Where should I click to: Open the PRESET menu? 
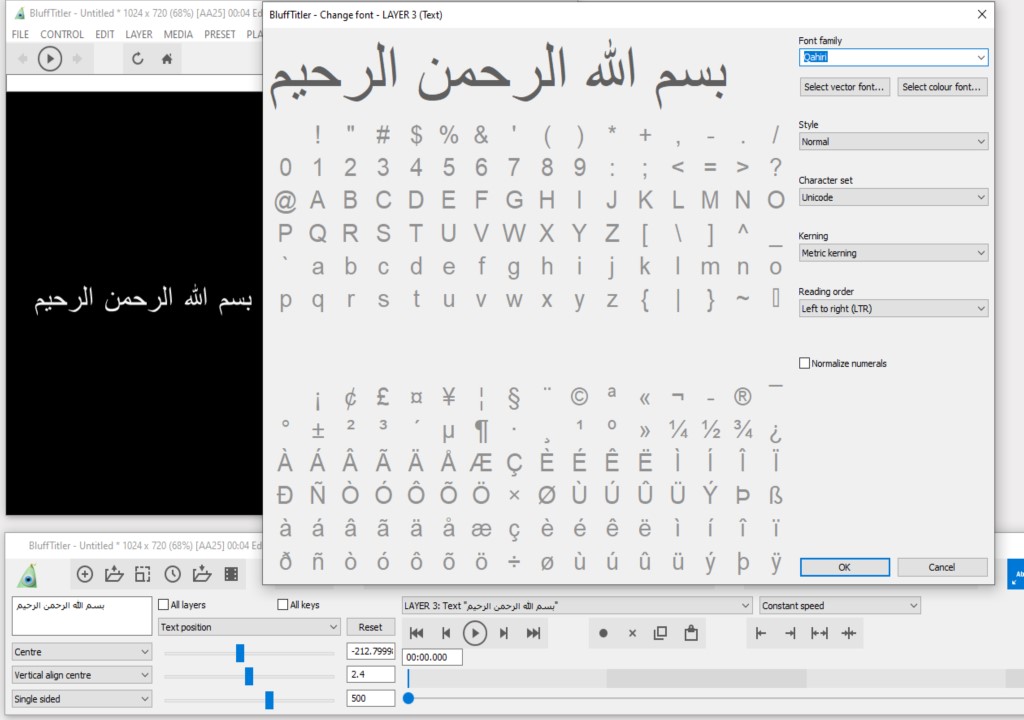[219, 34]
